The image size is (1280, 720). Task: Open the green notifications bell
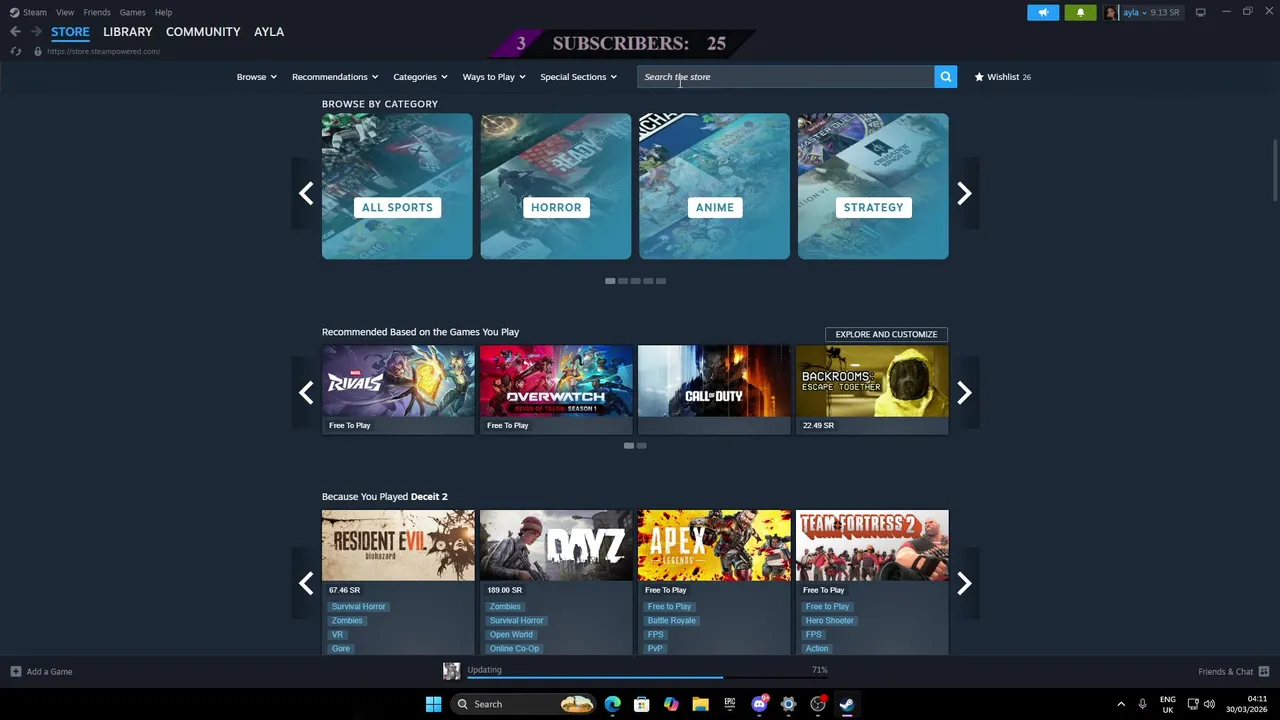1080,12
